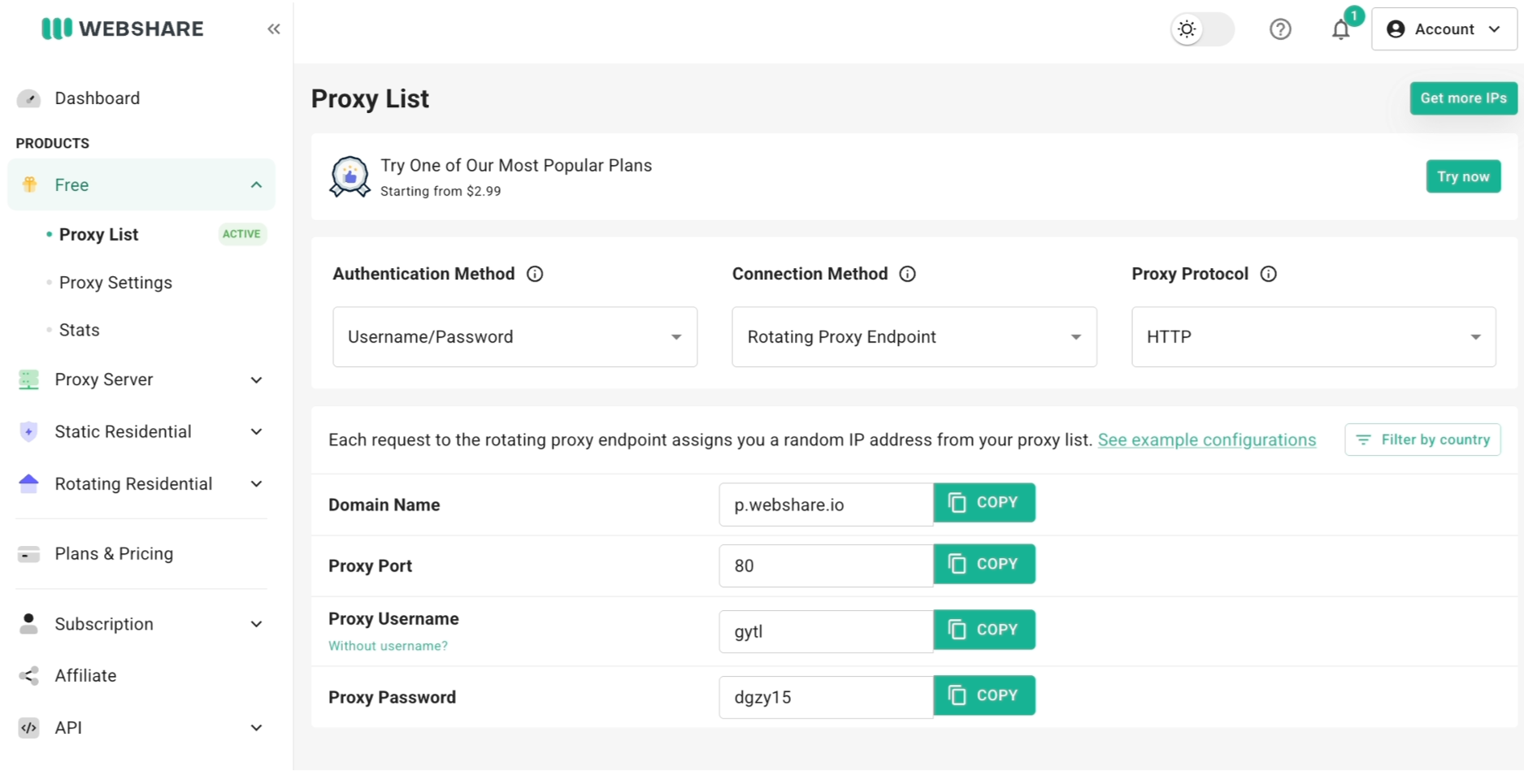
Task: Open Plans & Pricing page
Action: click(114, 554)
